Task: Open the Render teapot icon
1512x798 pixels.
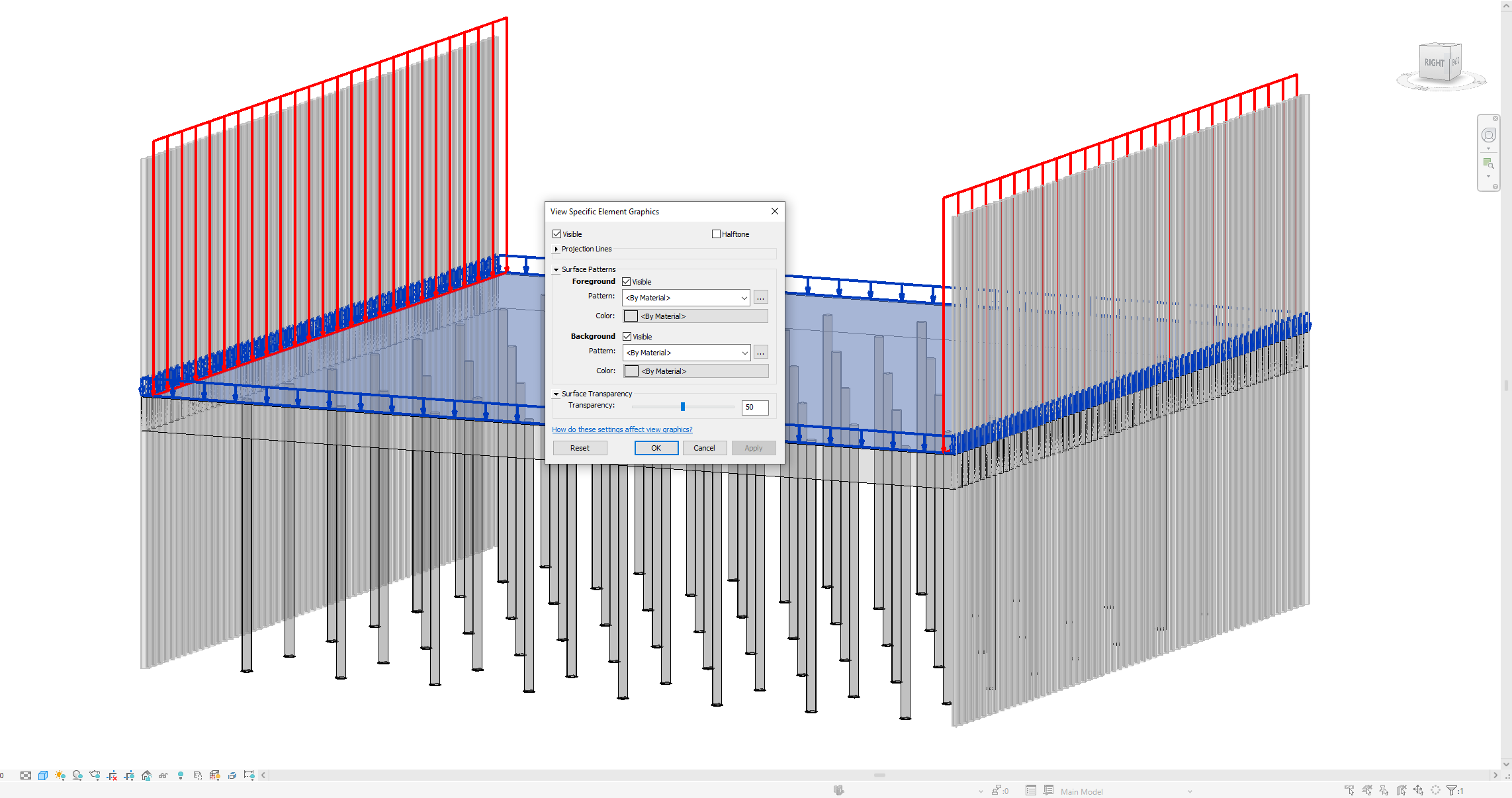Action: (x=94, y=775)
